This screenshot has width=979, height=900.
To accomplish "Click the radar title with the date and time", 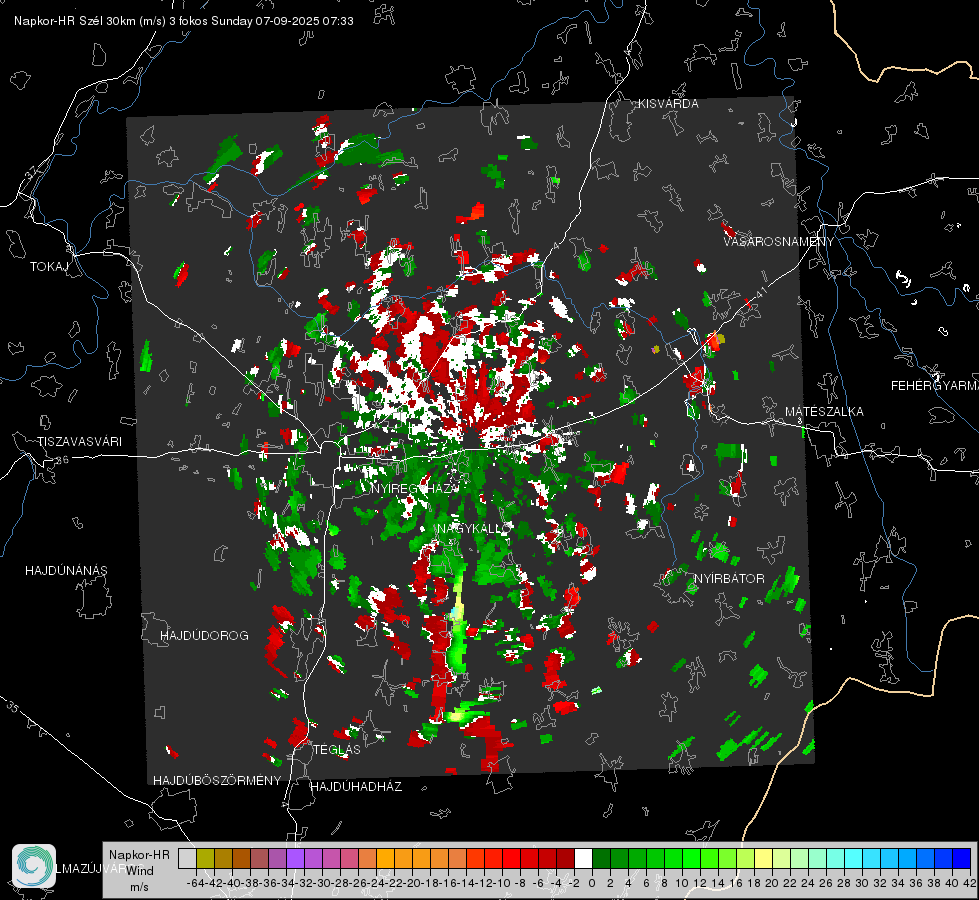I will (x=184, y=21).
